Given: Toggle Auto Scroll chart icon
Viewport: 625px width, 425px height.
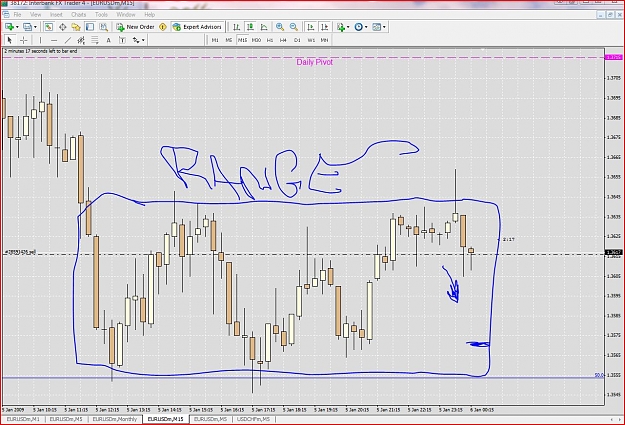Looking at the screenshot, I should (311, 27).
